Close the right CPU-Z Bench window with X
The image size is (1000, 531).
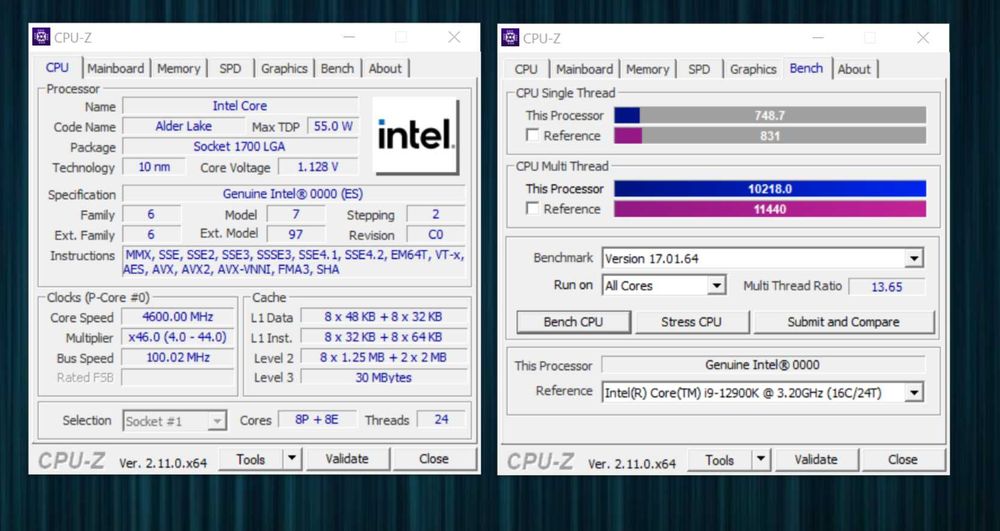(923, 38)
